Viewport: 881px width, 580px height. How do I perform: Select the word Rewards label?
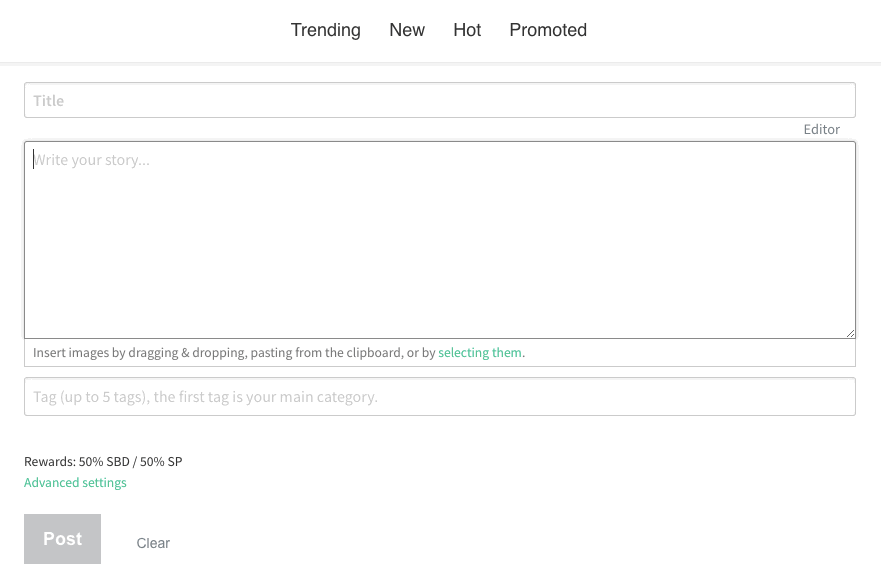pyautogui.click(x=49, y=461)
